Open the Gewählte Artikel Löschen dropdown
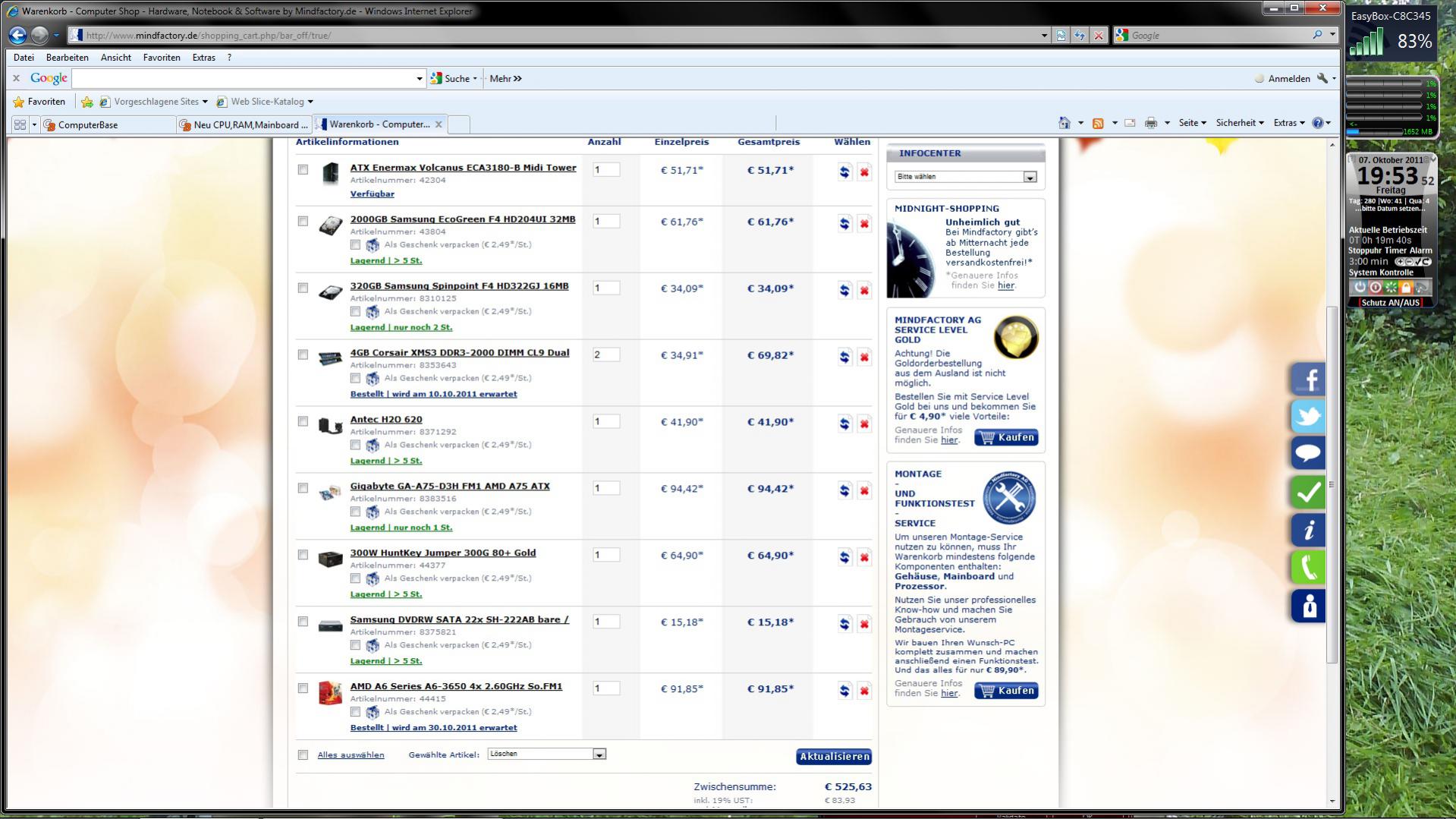Viewport: 1456px width, 819px height. (x=546, y=754)
